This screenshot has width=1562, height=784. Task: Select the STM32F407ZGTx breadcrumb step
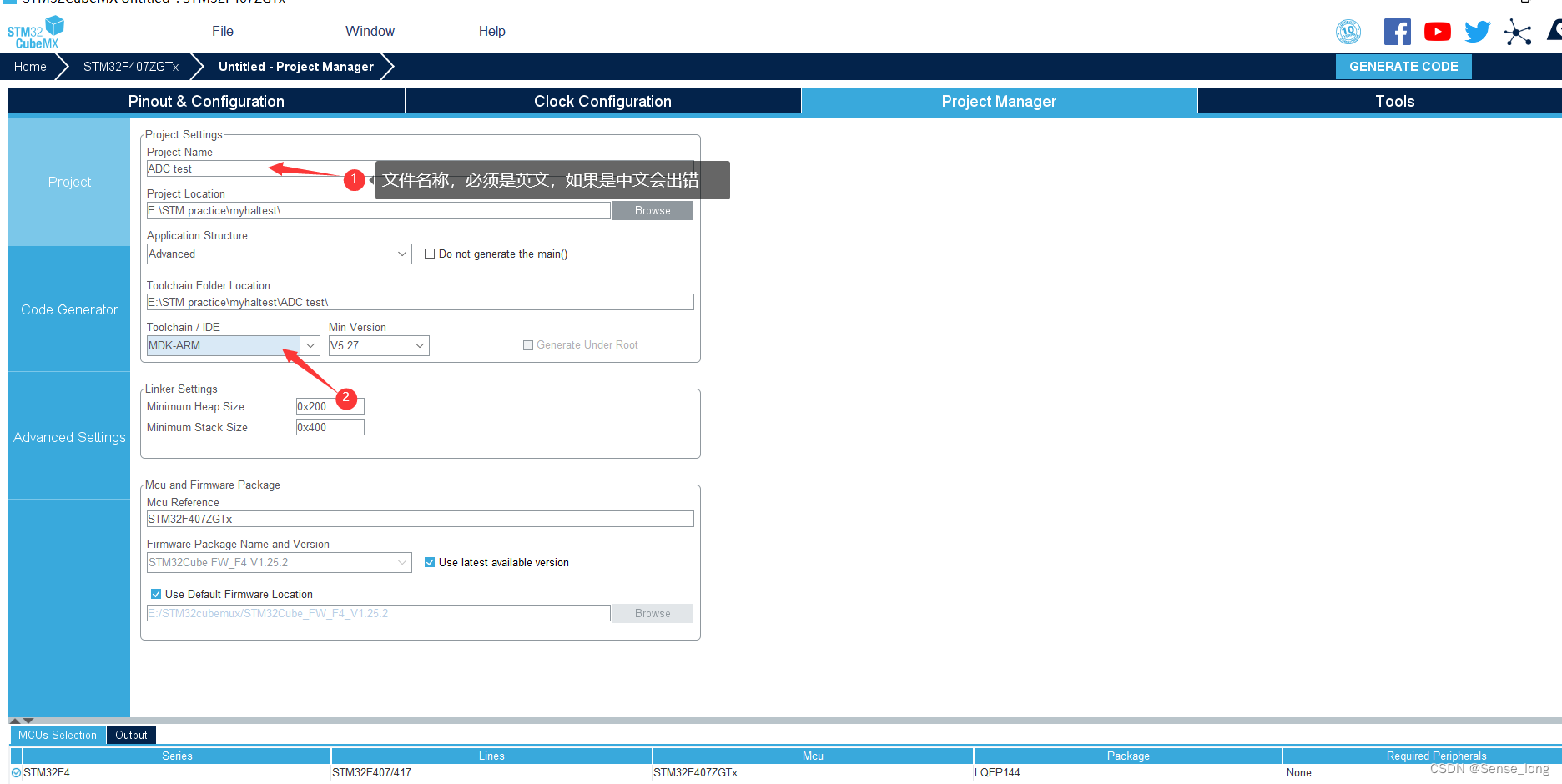pos(131,67)
